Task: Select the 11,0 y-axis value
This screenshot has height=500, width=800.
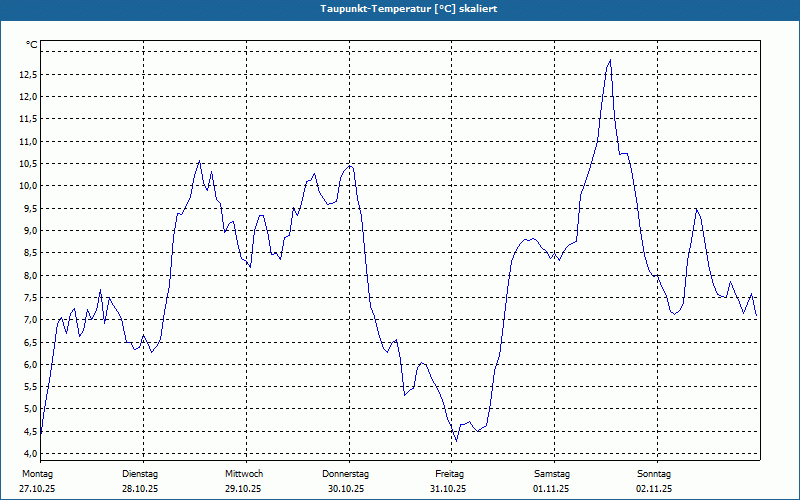Action: [28, 141]
